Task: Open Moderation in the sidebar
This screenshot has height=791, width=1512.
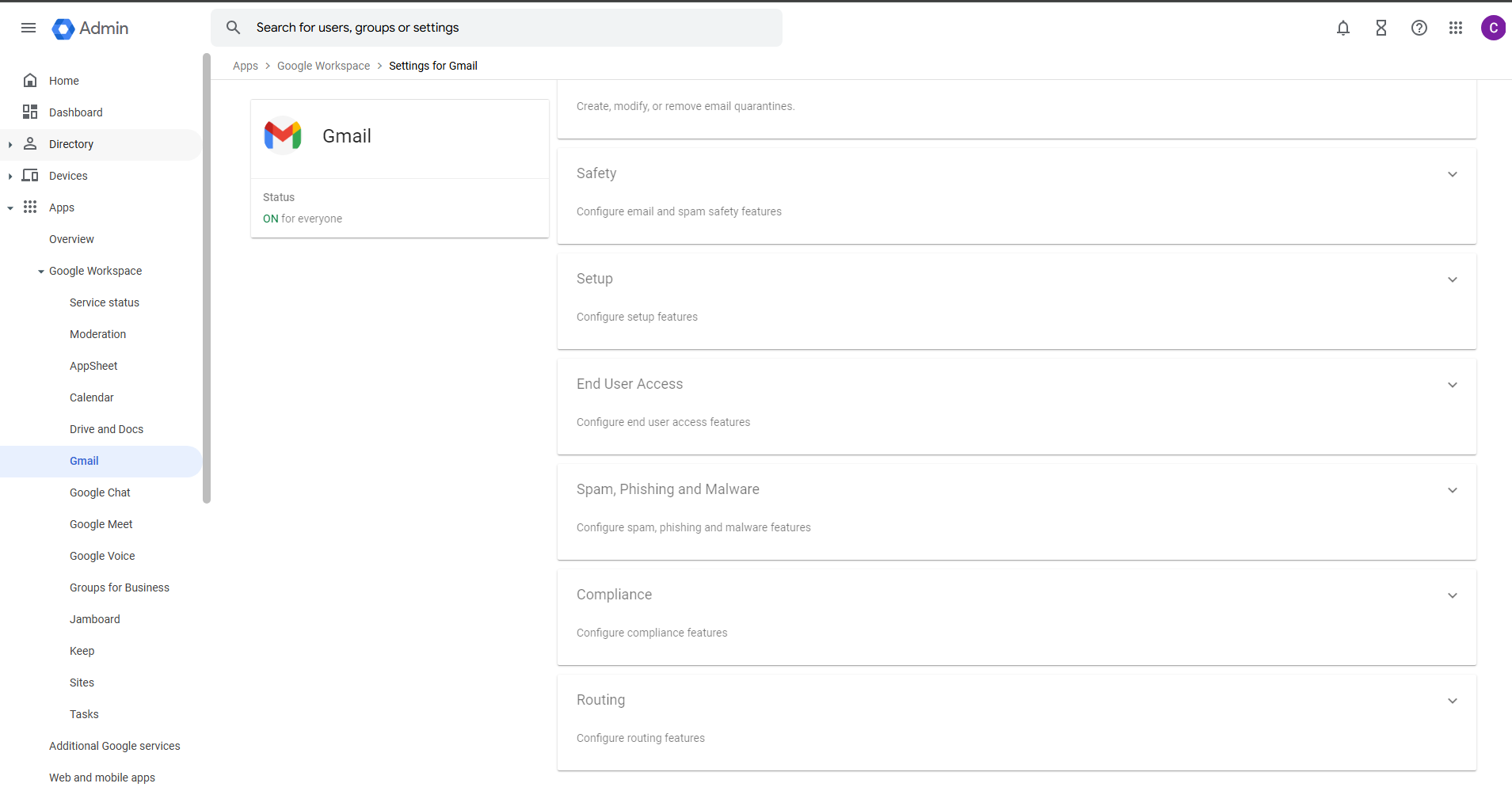Action: (x=98, y=334)
